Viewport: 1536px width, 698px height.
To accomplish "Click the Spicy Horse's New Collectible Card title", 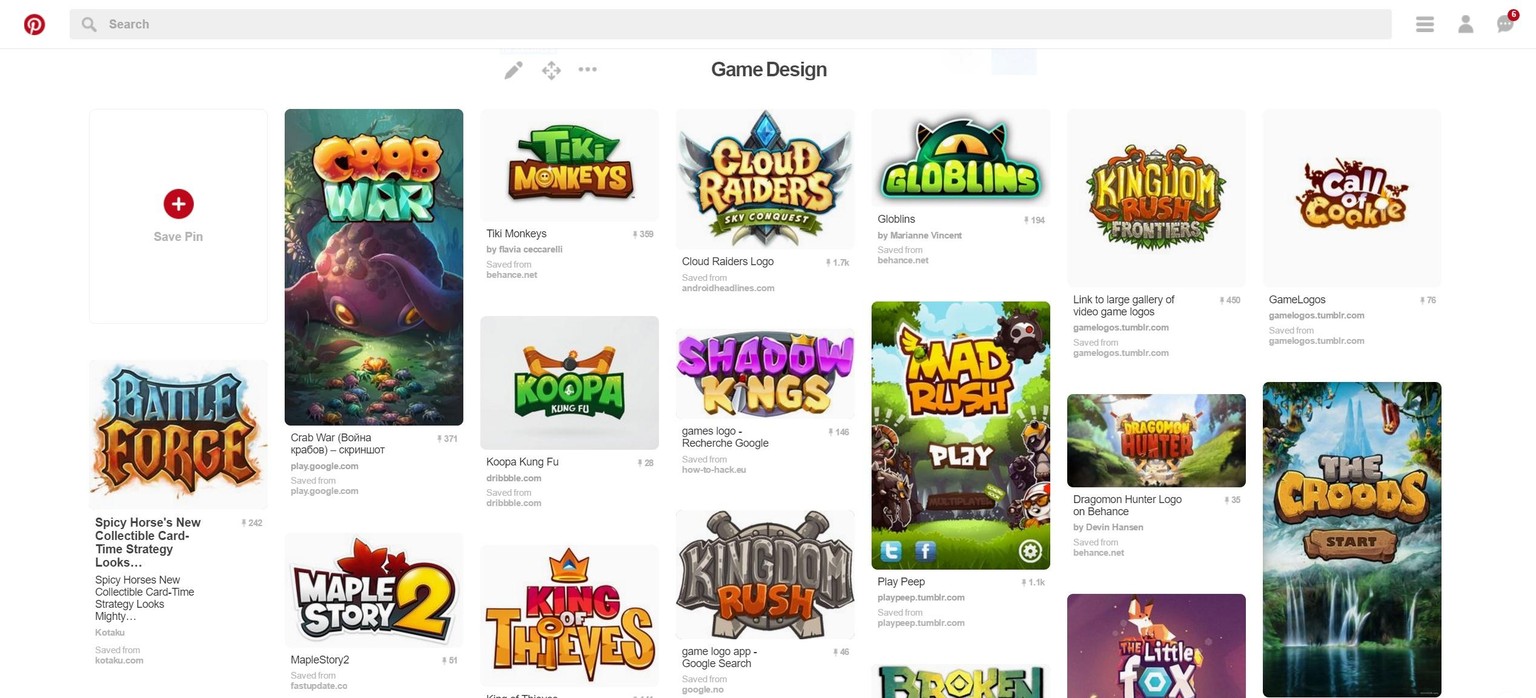I will (148, 542).
